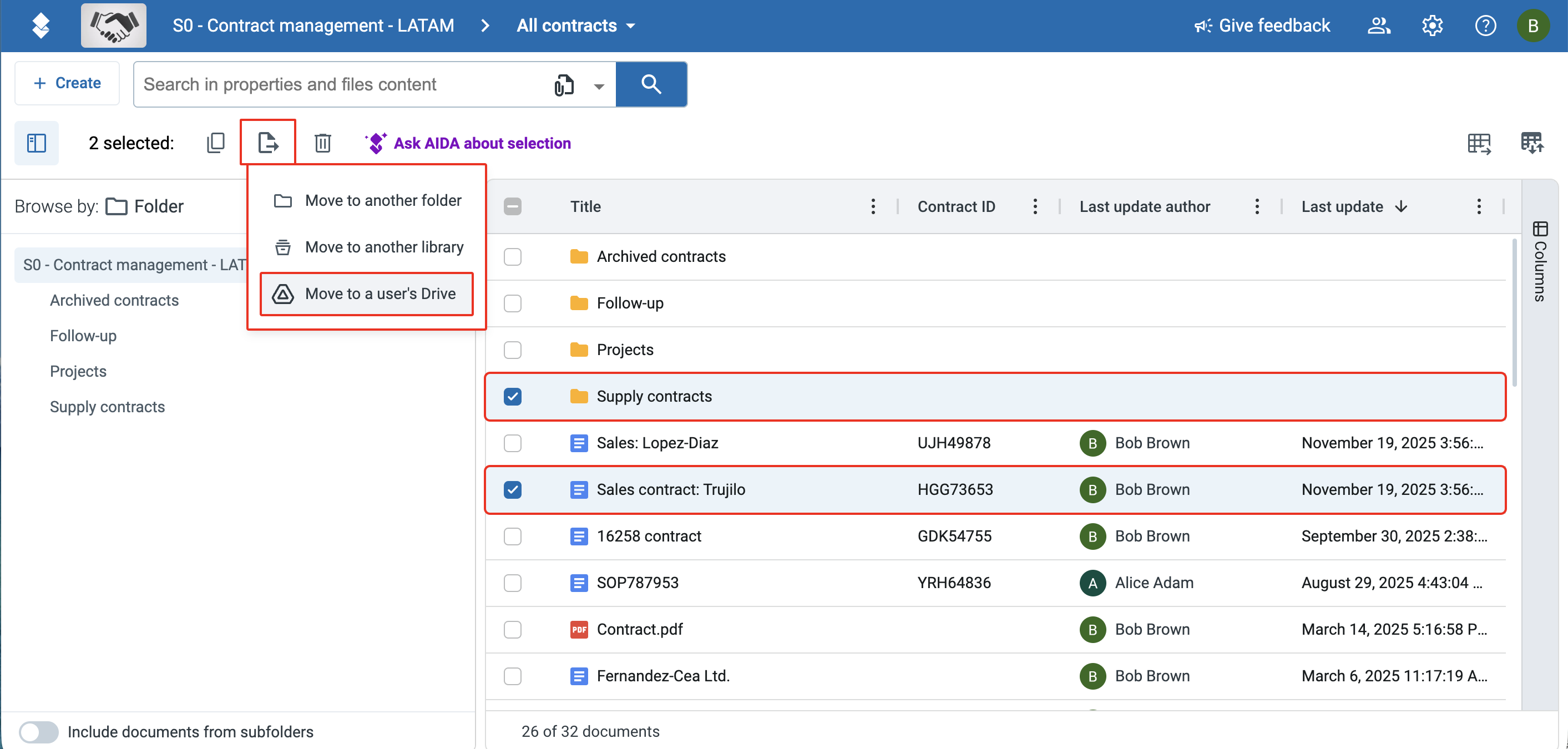Open the Browse by Folder selector
This screenshot has width=1568, height=749.
tap(144, 207)
